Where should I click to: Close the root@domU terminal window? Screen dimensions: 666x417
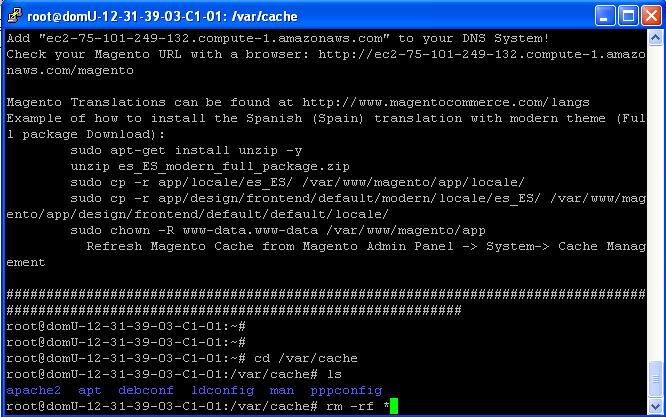[651, 16]
